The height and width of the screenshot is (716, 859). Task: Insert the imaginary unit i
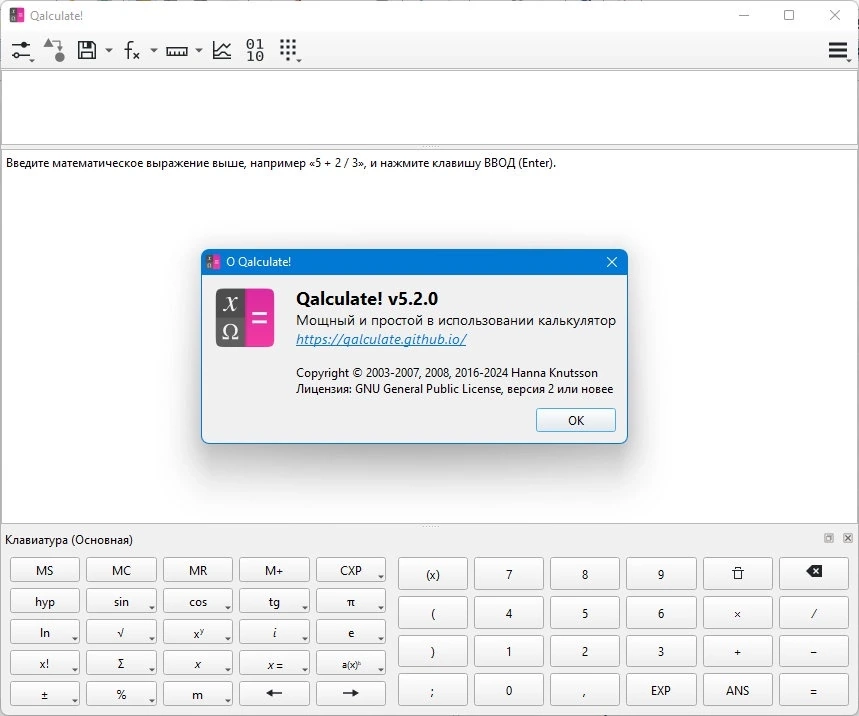pyautogui.click(x=274, y=633)
